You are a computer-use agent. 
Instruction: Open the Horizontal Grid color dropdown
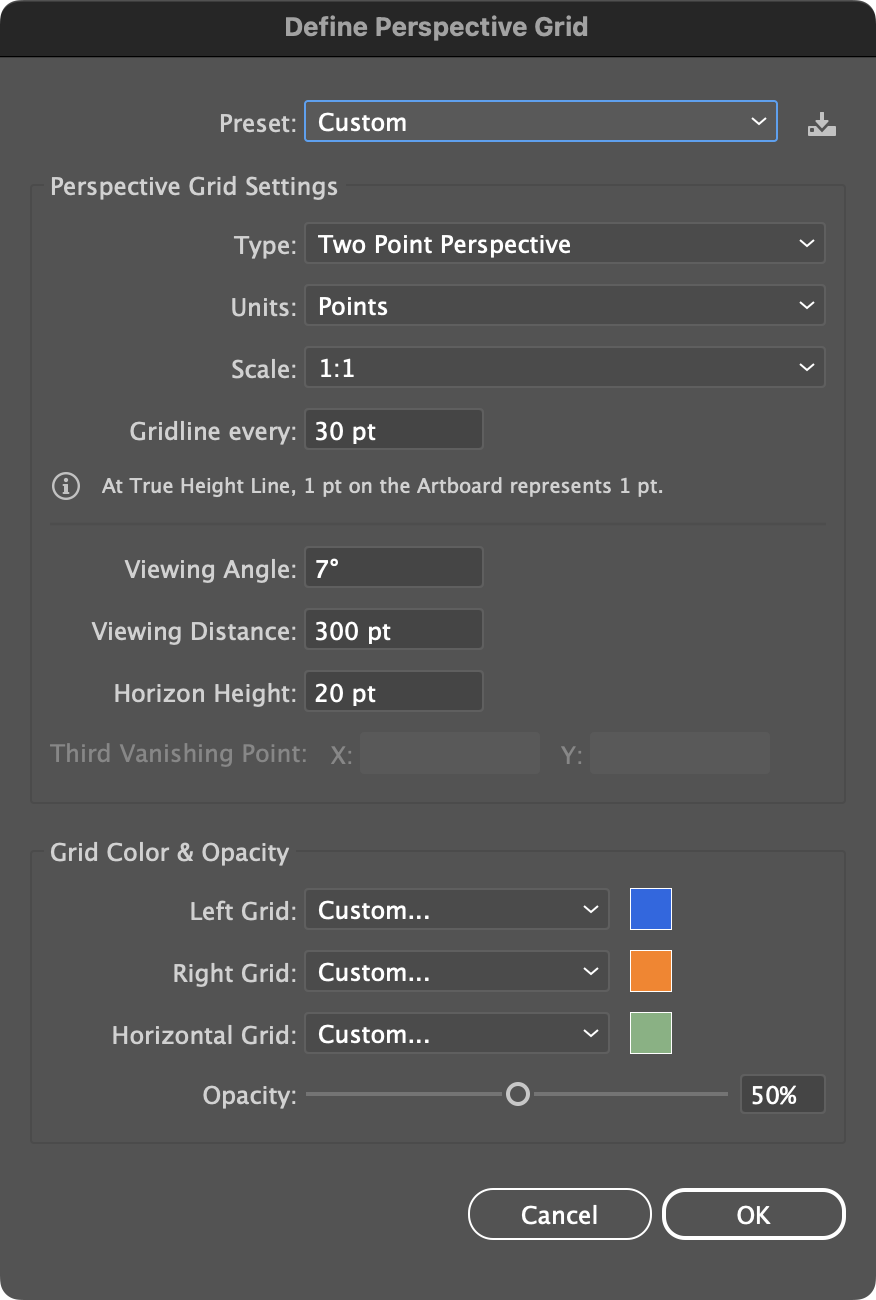(x=456, y=1033)
